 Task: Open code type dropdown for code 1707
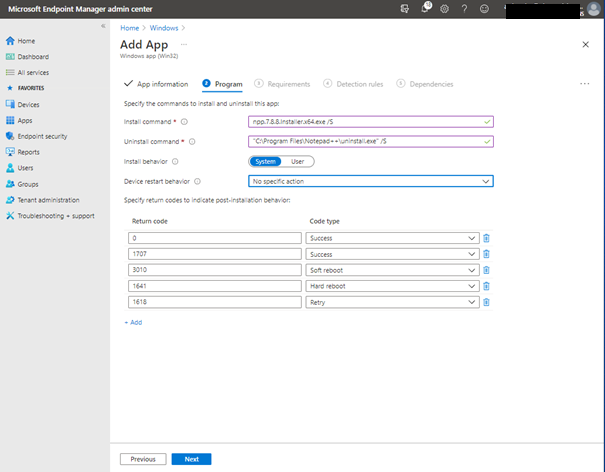pos(392,254)
